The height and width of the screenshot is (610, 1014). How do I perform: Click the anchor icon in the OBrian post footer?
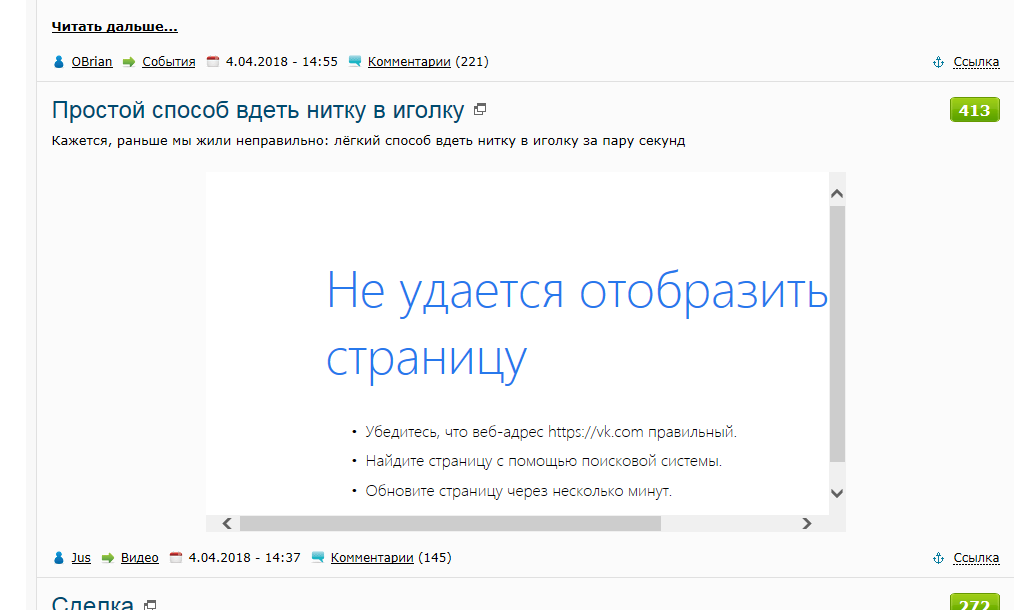(x=938, y=62)
